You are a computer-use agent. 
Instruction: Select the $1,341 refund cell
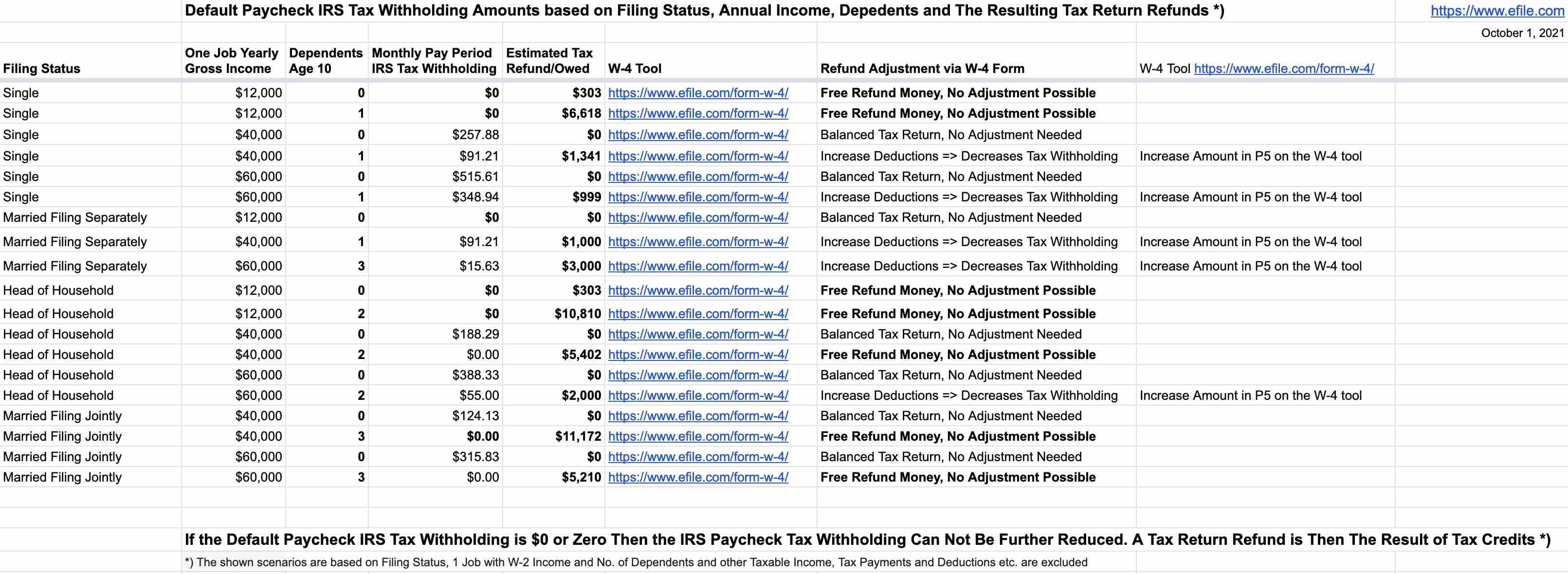pos(553,156)
